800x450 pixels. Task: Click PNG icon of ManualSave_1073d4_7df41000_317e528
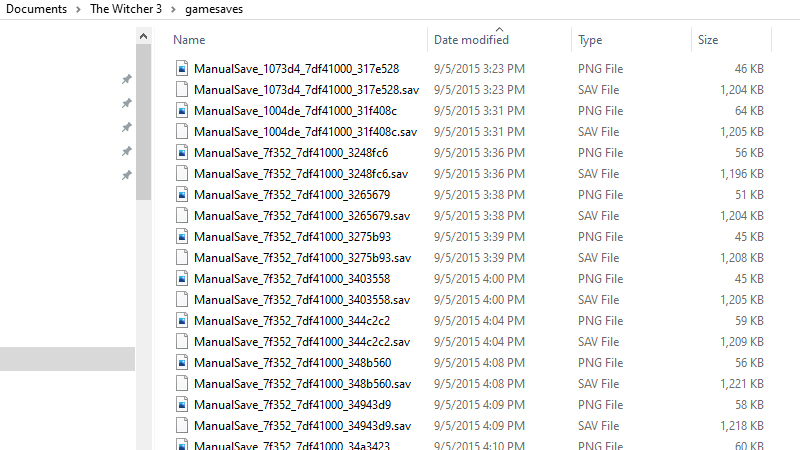tap(182, 68)
